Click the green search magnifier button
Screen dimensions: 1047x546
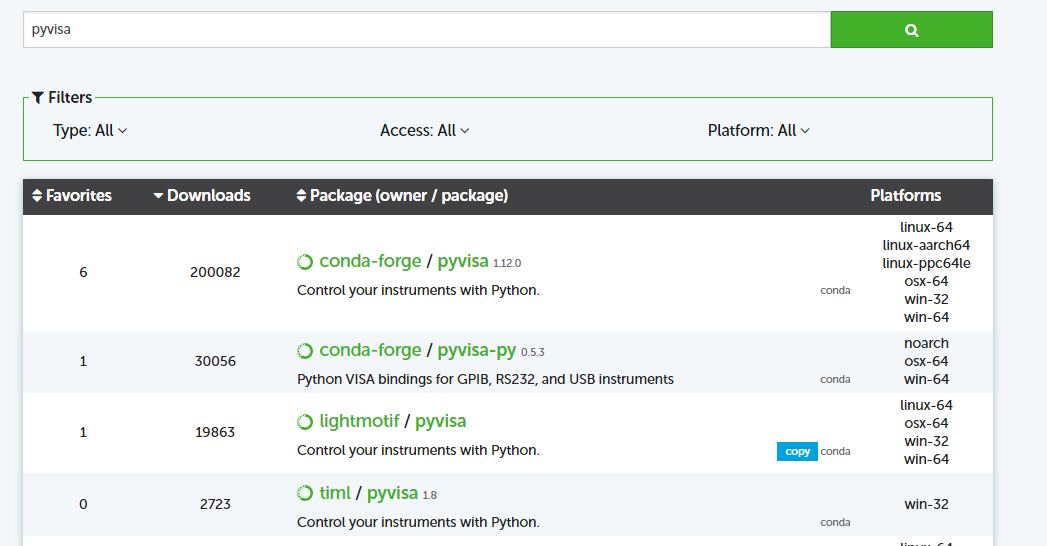(911, 29)
